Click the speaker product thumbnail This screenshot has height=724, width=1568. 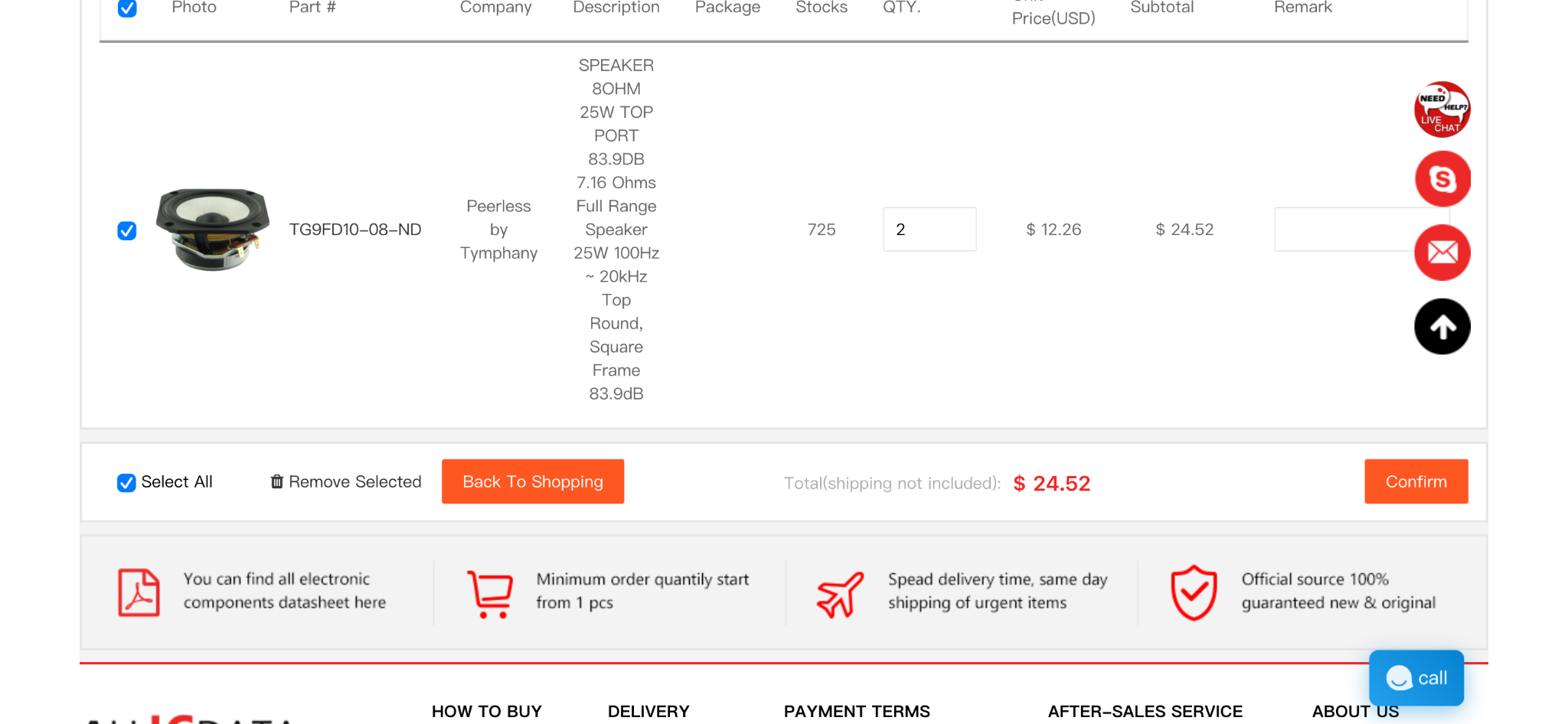pyautogui.click(x=213, y=229)
